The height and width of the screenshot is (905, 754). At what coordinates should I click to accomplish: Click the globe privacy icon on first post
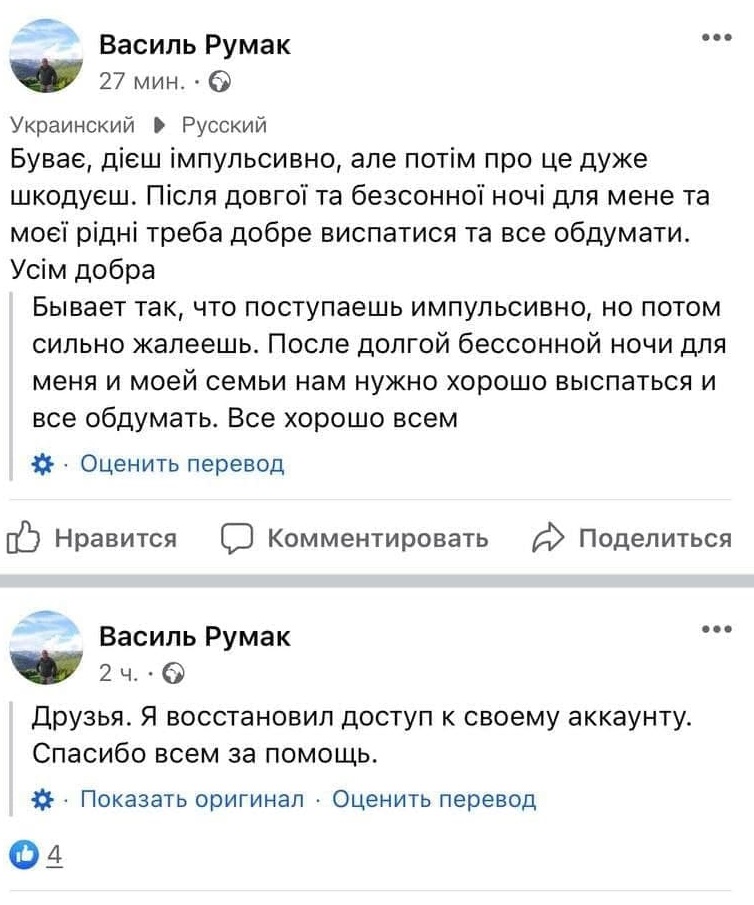pos(221,83)
